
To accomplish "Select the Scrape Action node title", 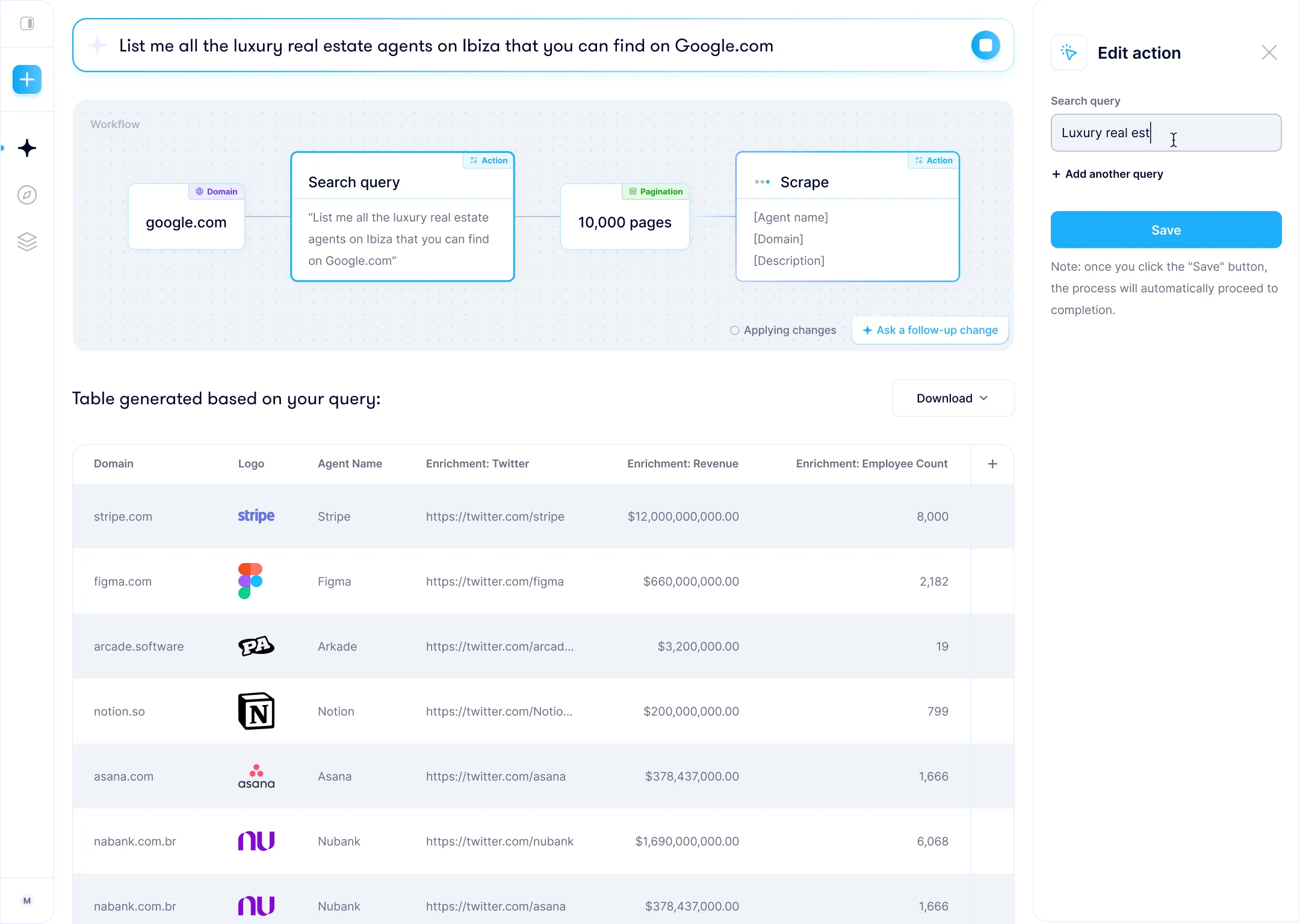I will [x=804, y=182].
